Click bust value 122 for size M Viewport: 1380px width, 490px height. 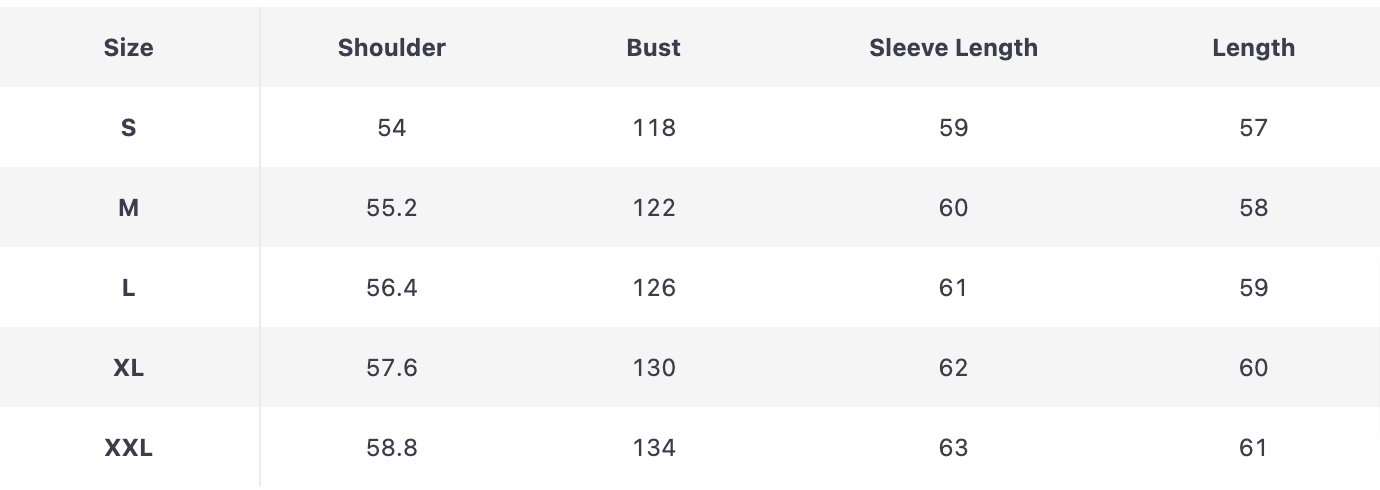[x=654, y=208]
